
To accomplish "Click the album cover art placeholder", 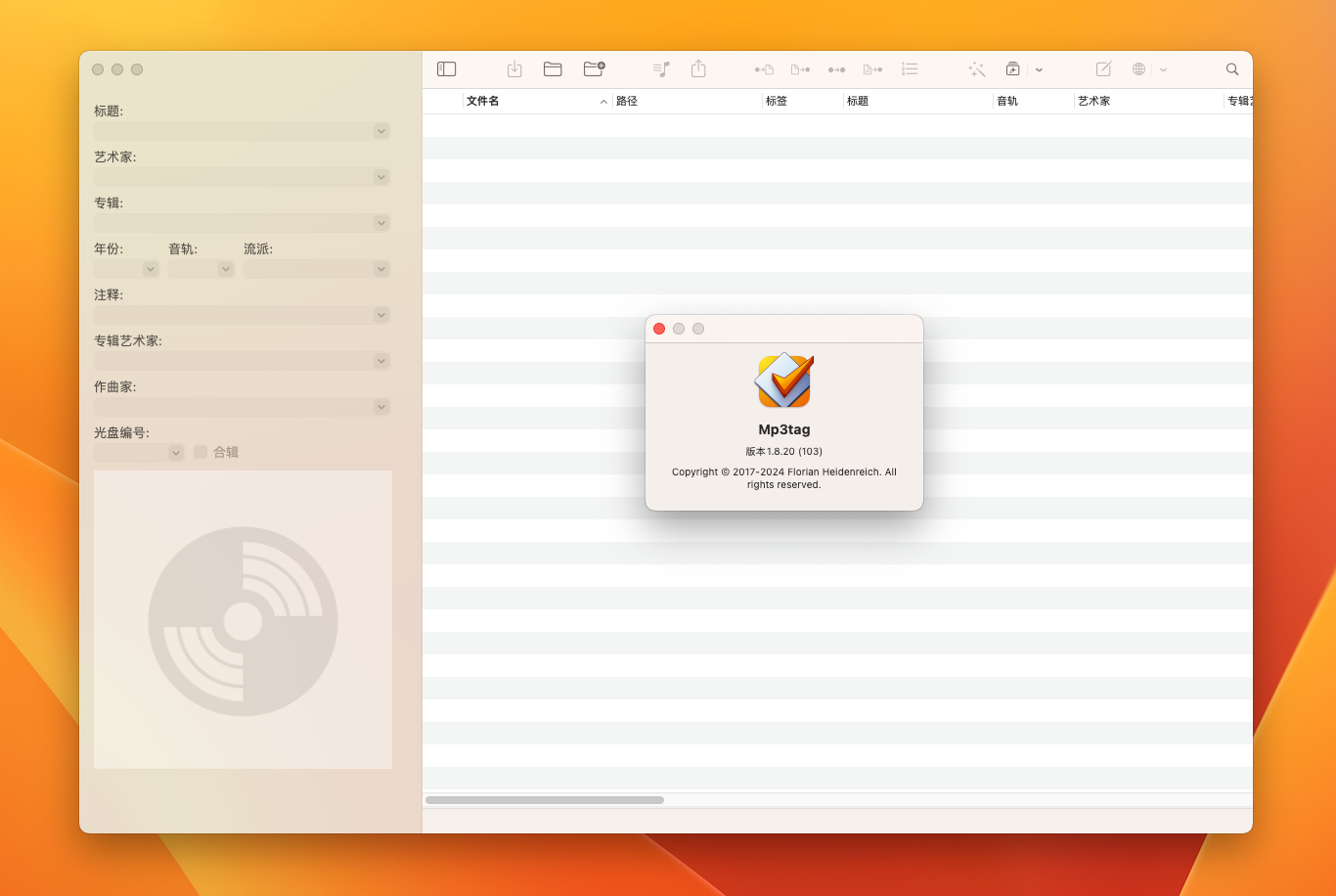I will coord(243,620).
